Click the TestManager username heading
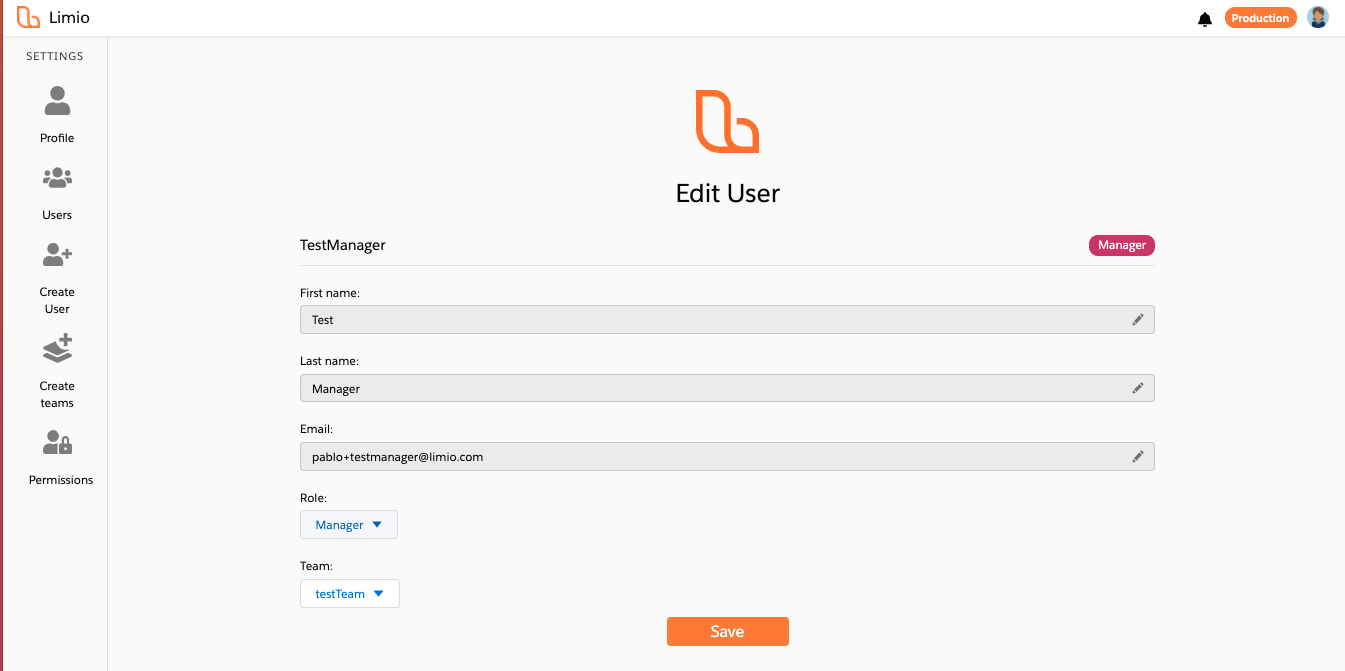 tap(343, 245)
